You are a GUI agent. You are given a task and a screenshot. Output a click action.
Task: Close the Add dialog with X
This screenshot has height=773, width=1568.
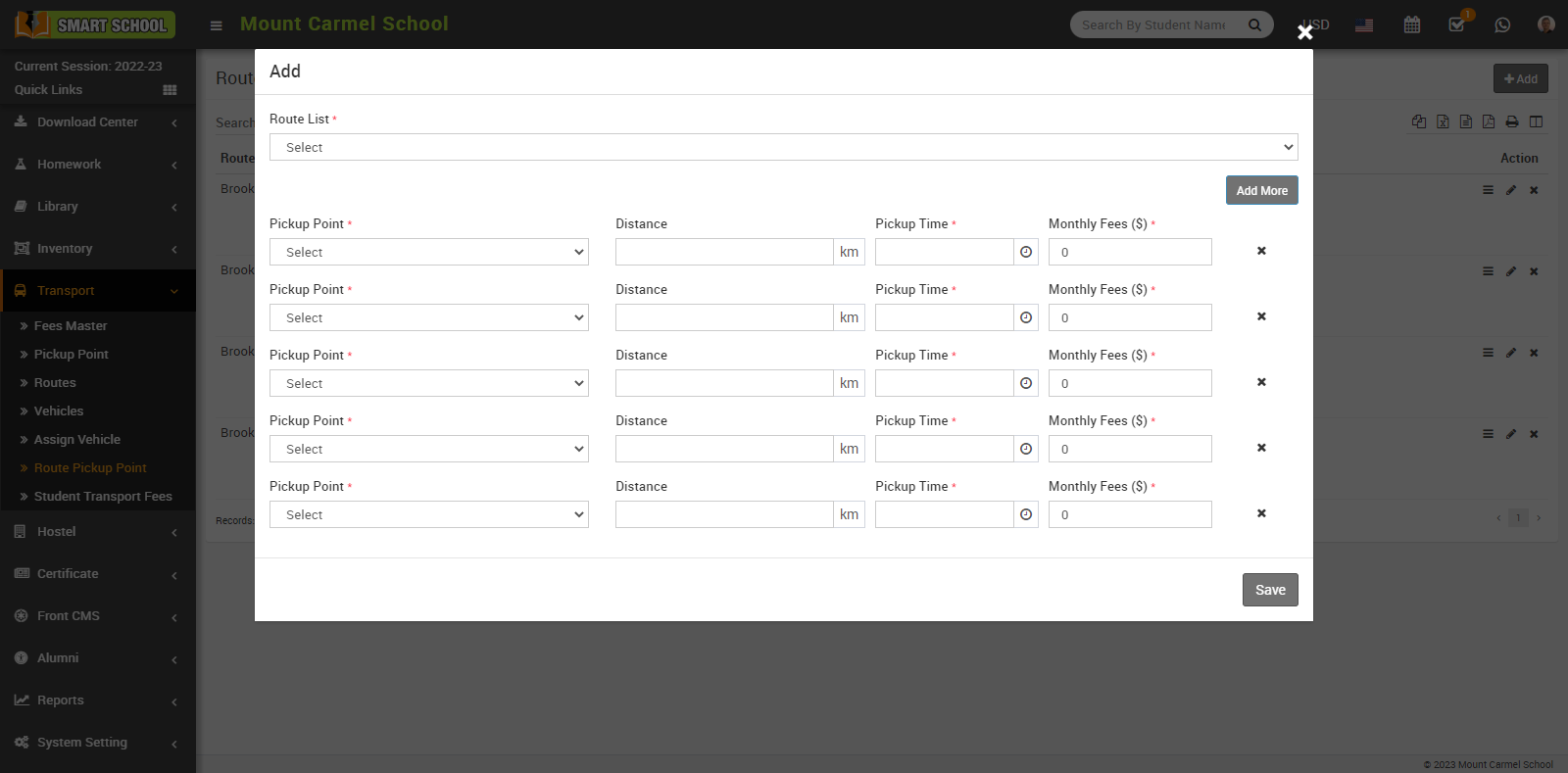click(1304, 32)
